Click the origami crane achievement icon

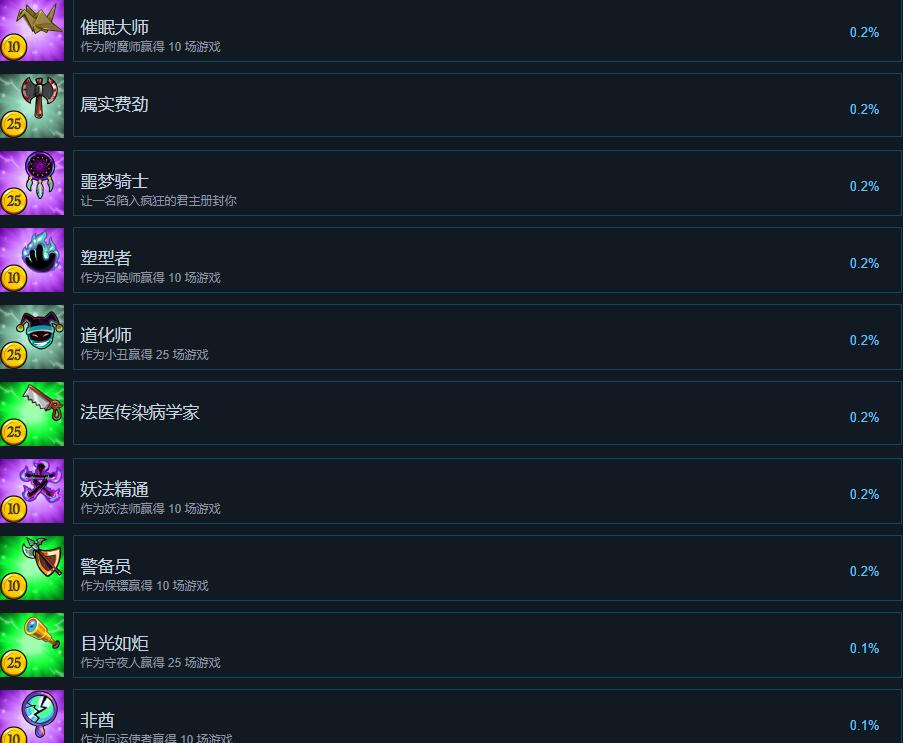(32, 30)
